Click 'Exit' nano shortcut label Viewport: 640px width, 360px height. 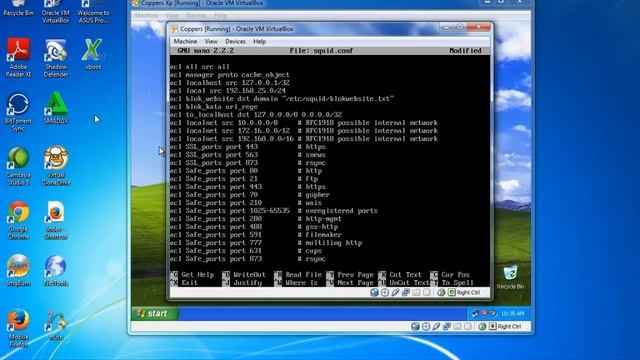189,282
